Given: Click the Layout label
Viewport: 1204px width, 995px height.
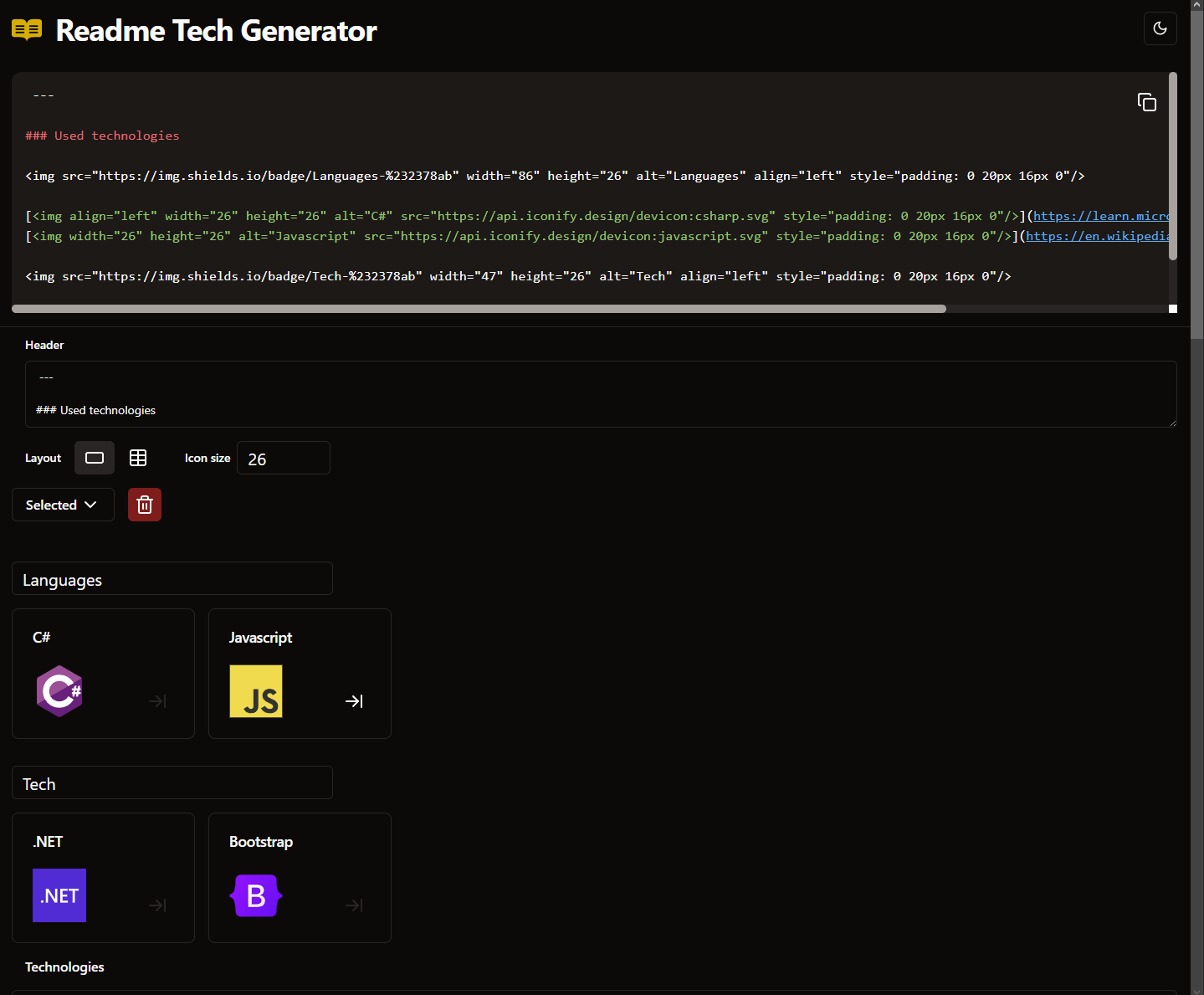Looking at the screenshot, I should (x=43, y=458).
